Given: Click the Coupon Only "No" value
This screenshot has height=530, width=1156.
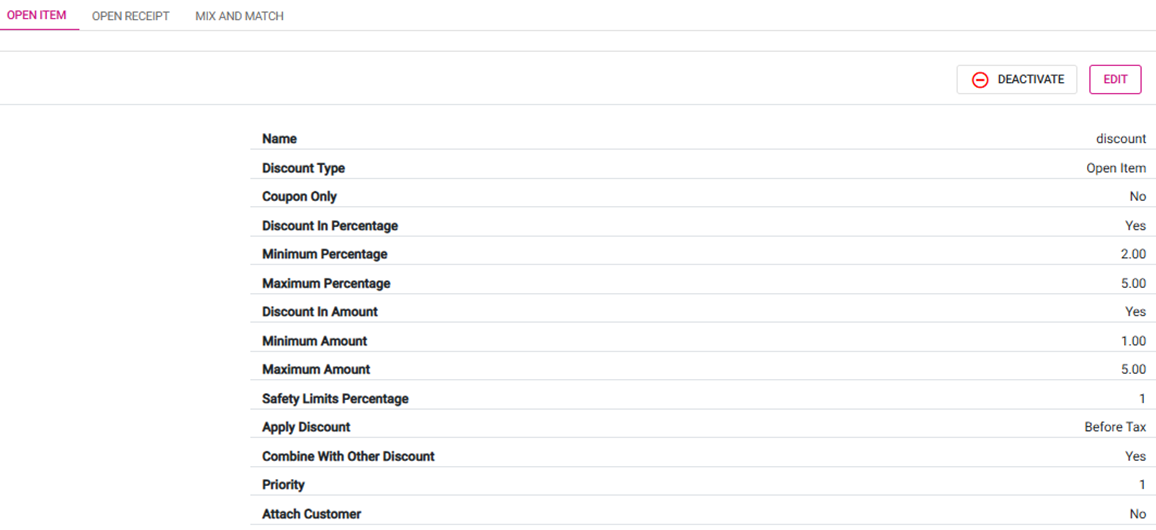Looking at the screenshot, I should (x=1137, y=197).
